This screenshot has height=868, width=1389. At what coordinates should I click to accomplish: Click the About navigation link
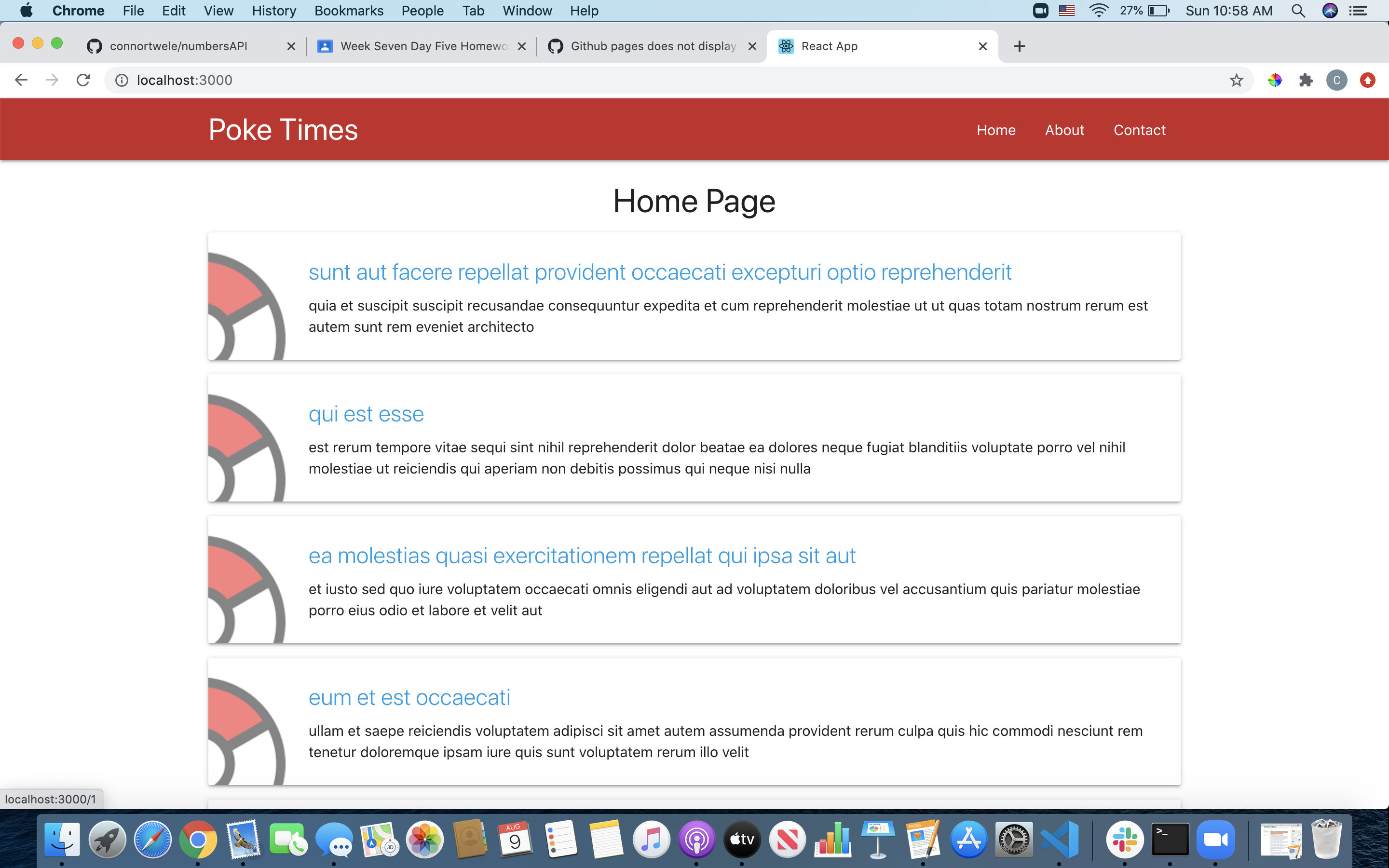[1064, 130]
